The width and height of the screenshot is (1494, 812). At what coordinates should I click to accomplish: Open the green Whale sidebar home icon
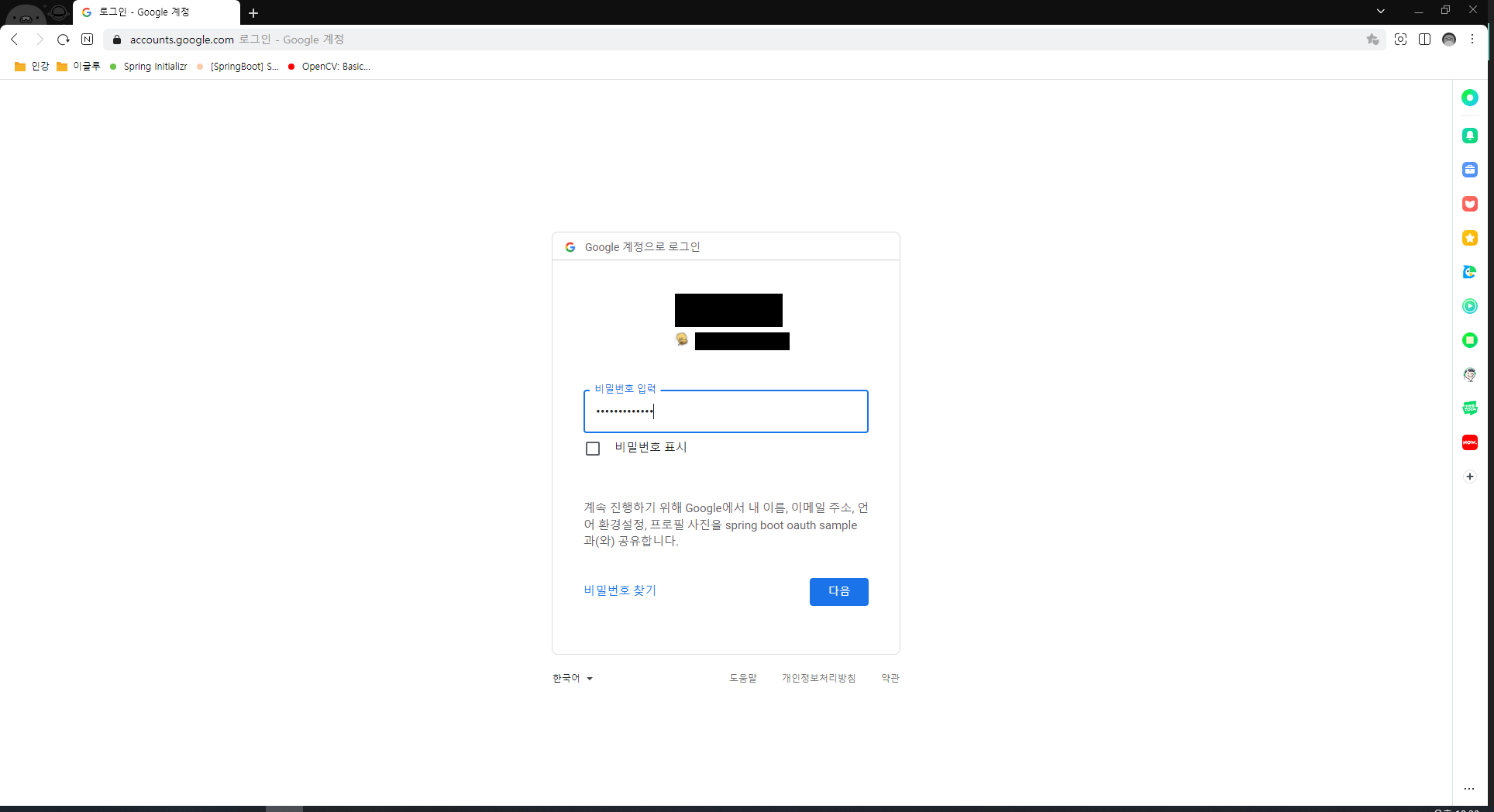1469,98
